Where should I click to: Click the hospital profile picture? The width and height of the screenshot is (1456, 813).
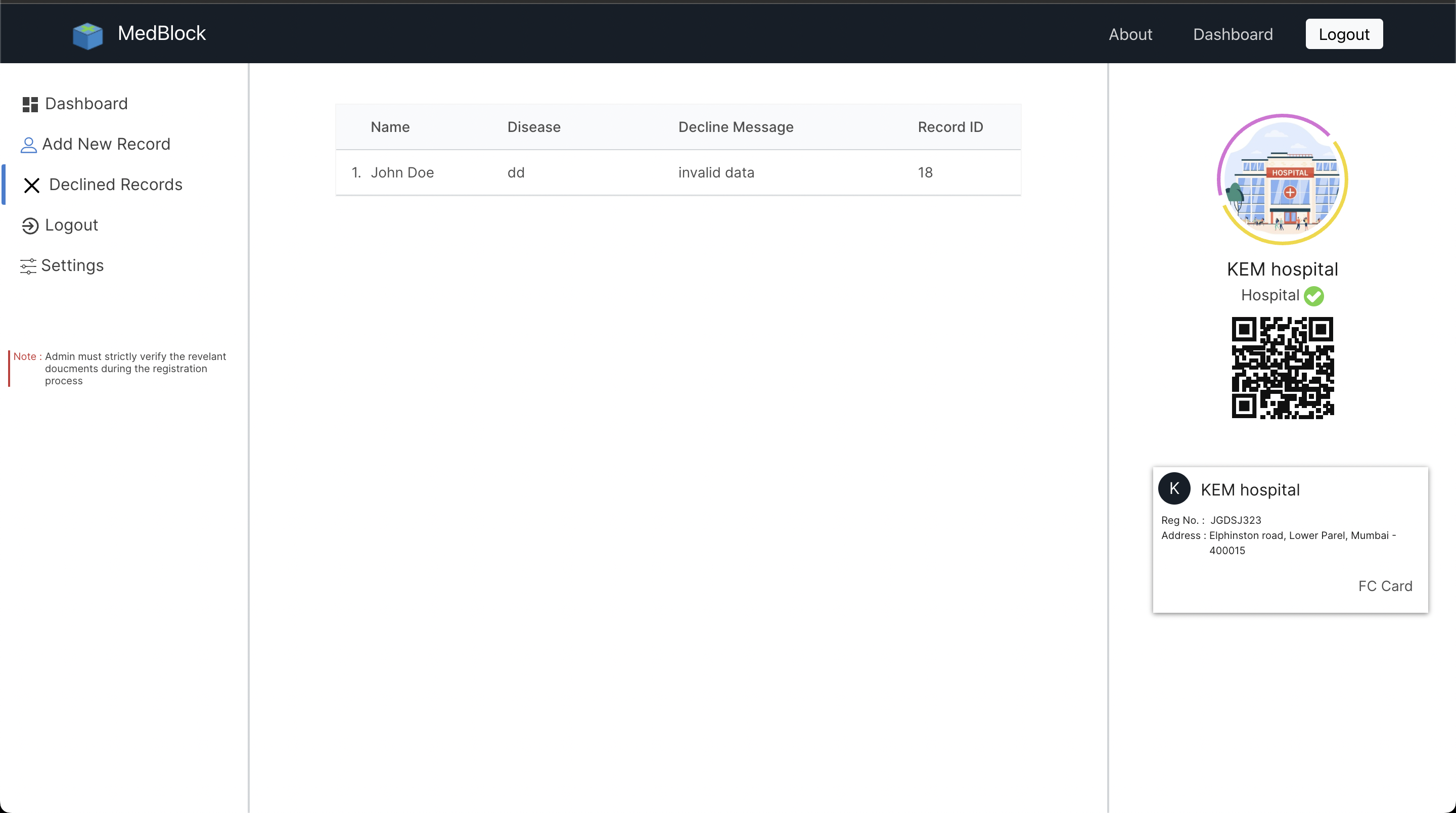[1283, 179]
